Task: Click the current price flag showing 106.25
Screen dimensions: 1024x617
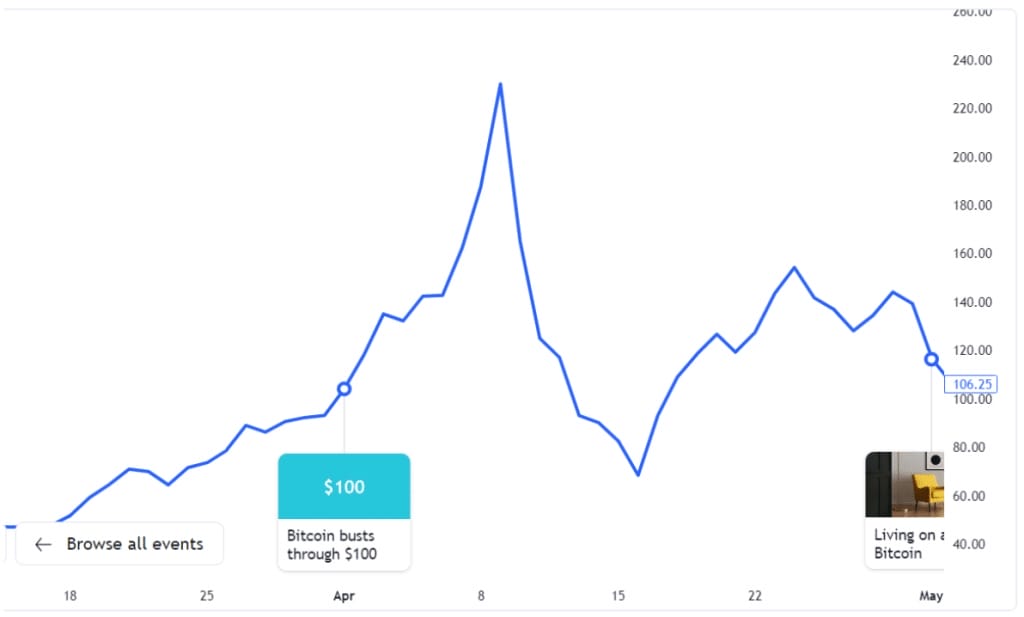Action: click(x=971, y=384)
